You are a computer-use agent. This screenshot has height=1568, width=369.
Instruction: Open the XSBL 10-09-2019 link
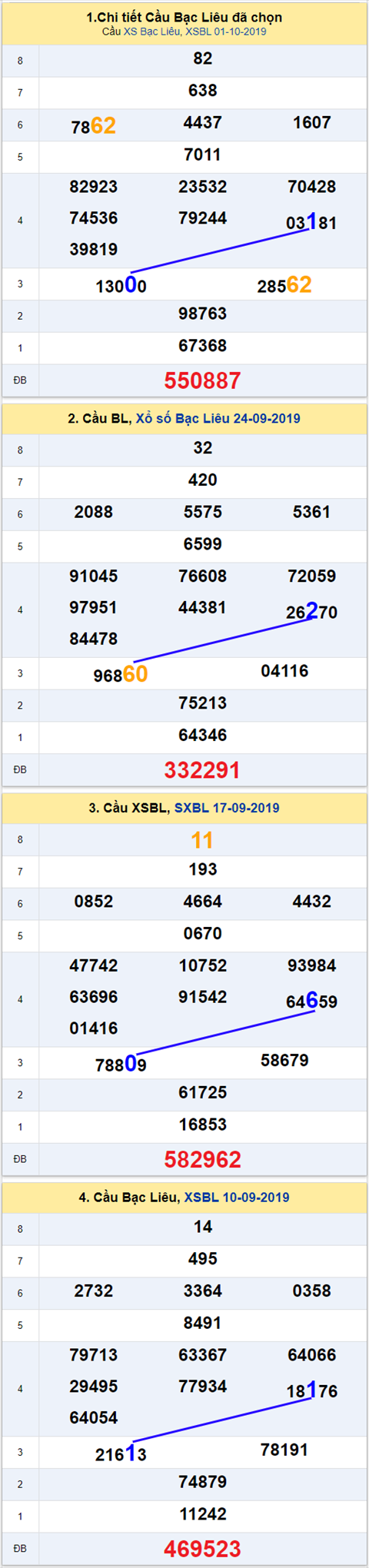click(237, 1198)
